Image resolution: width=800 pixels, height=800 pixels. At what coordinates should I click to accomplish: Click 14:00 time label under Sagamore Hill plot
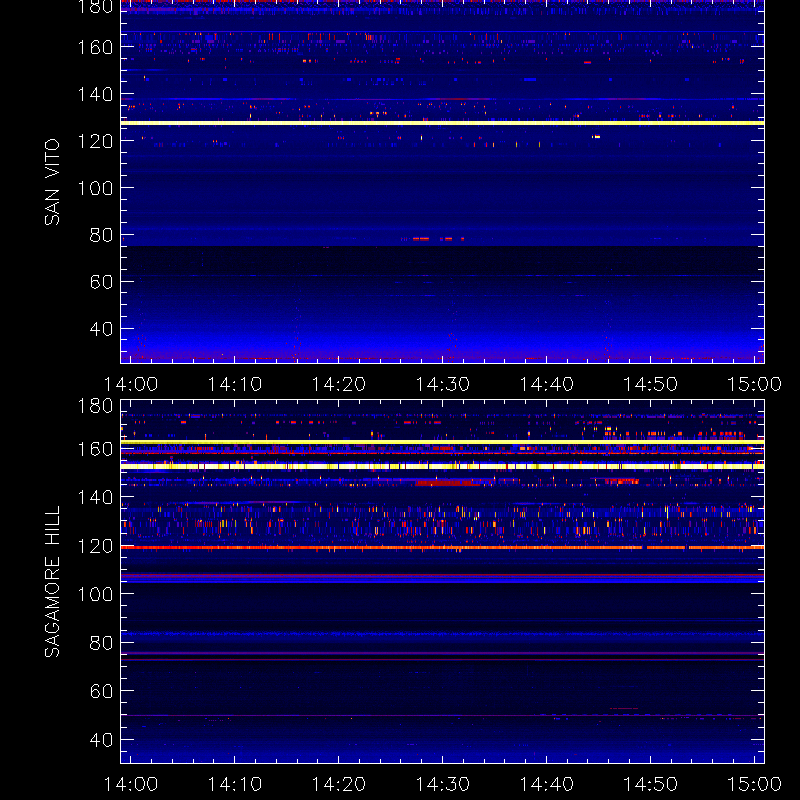131,784
